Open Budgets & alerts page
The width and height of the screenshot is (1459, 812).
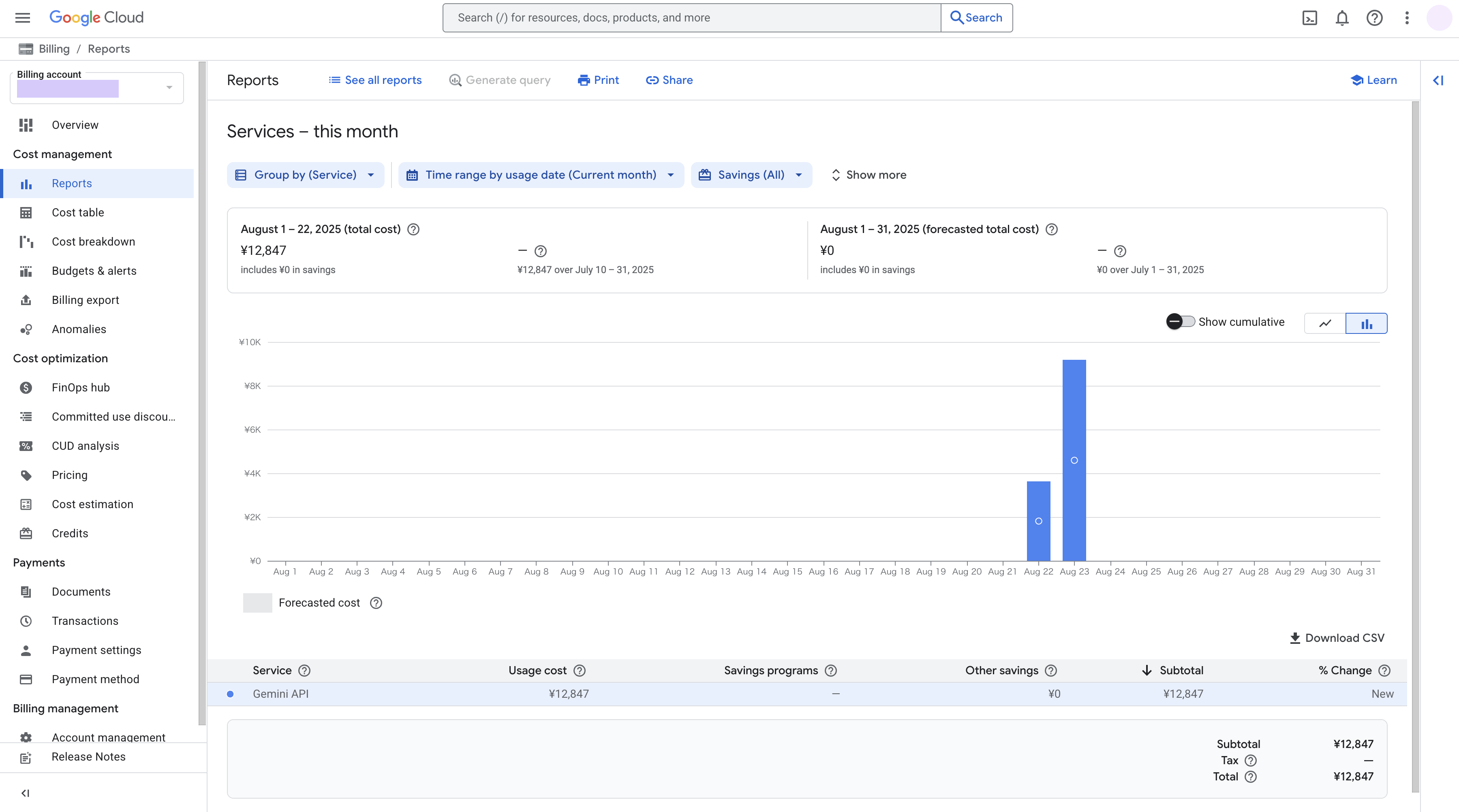point(97,271)
